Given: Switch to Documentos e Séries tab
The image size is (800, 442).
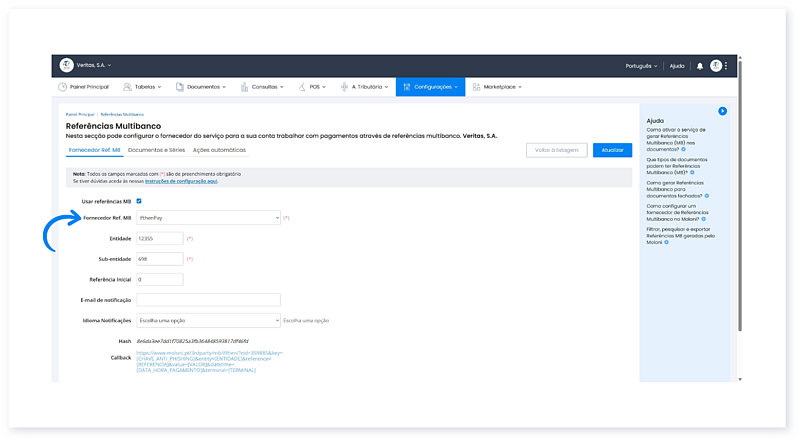Looking at the screenshot, I should (156, 150).
